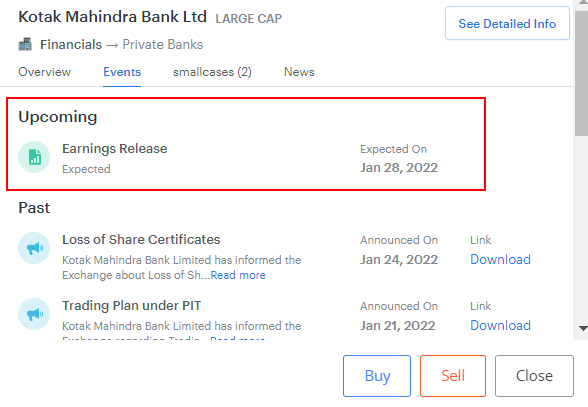Download the Loss of Share Certificates document
The image size is (588, 407).
[500, 260]
